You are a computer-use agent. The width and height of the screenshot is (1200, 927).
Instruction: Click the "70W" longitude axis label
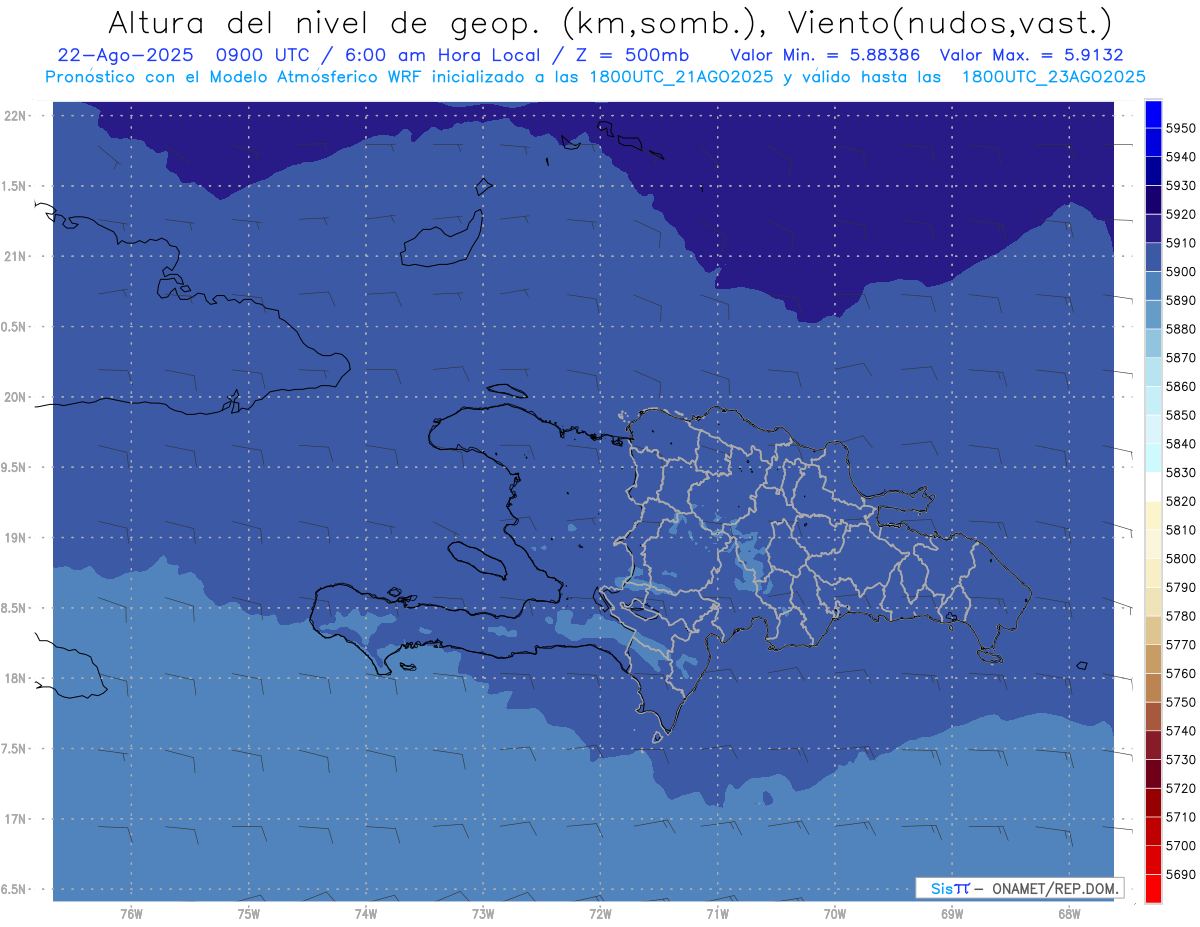pos(835,914)
